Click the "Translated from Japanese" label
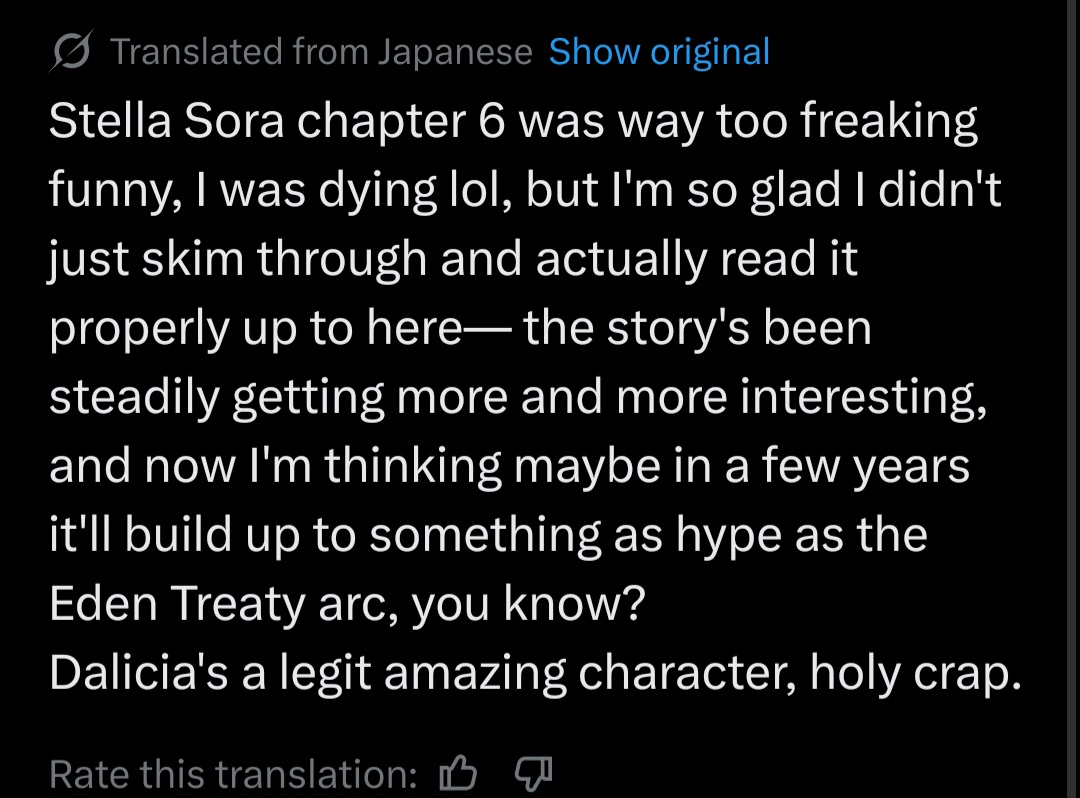Screen dimensions: 1080x798 [321, 52]
